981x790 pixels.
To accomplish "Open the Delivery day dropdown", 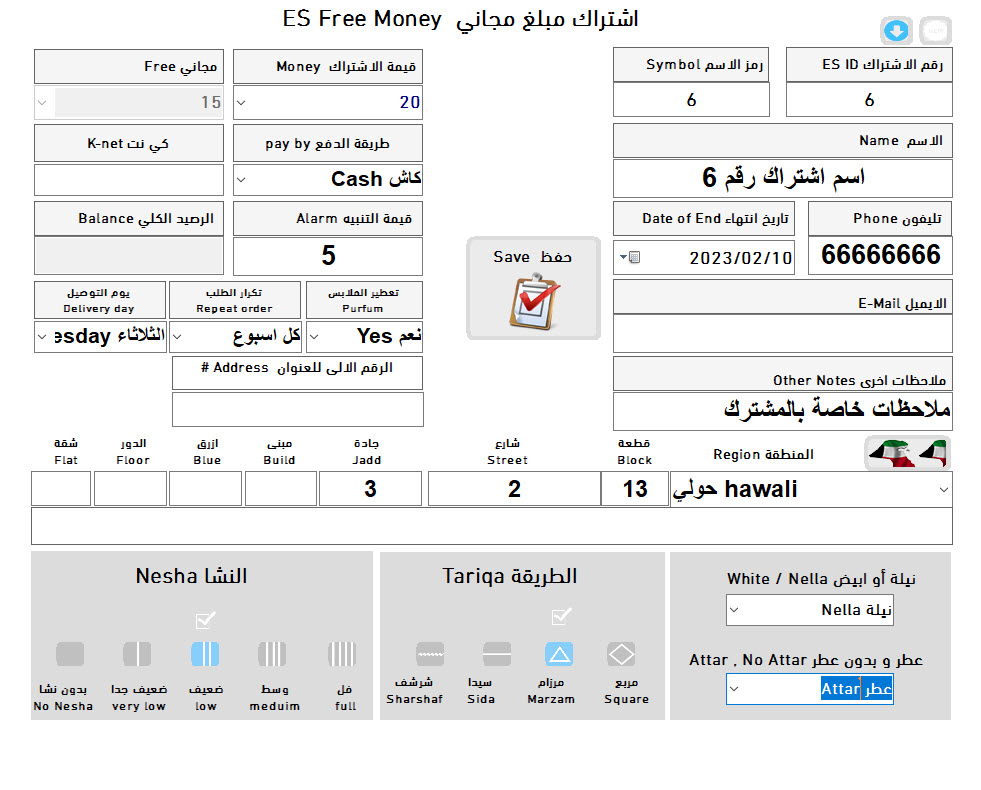I will [x=42, y=337].
